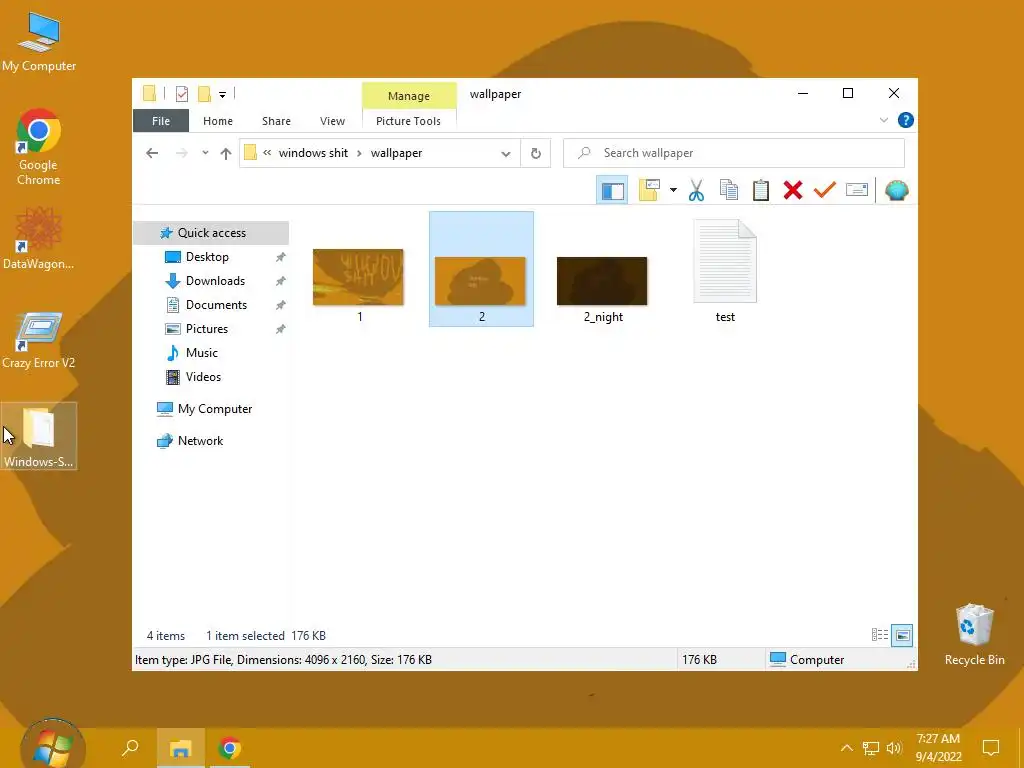The height and width of the screenshot is (768, 1024).
Task: Switch to the View ribbon tab
Action: pos(332,121)
